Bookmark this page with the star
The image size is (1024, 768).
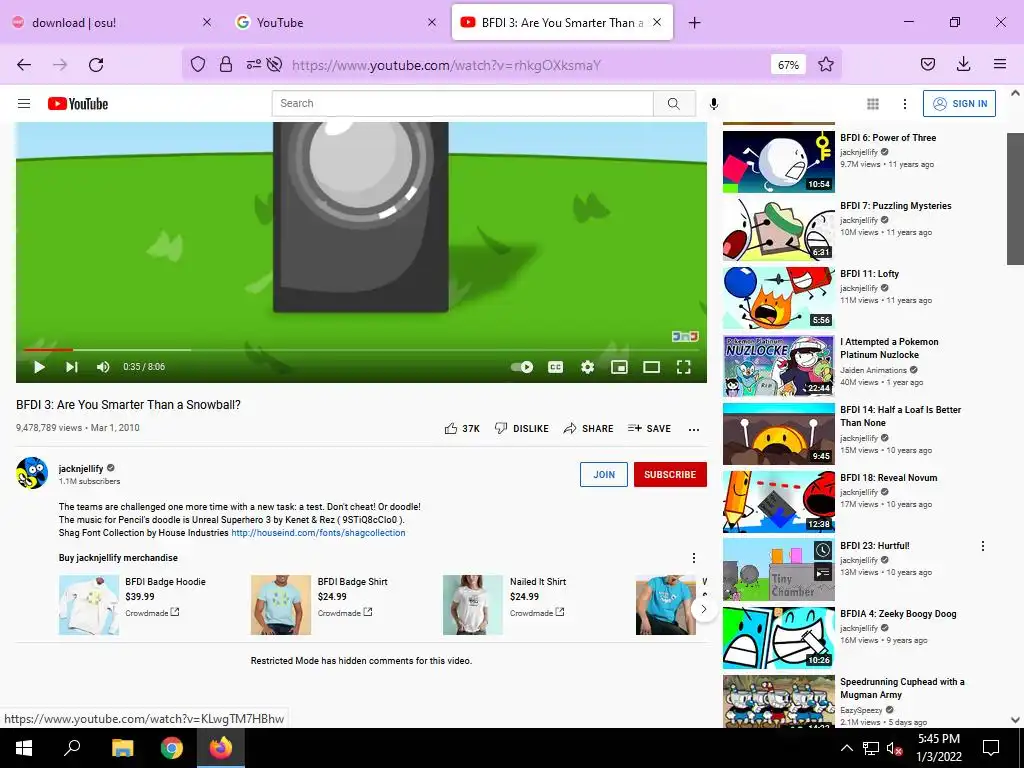click(826, 65)
